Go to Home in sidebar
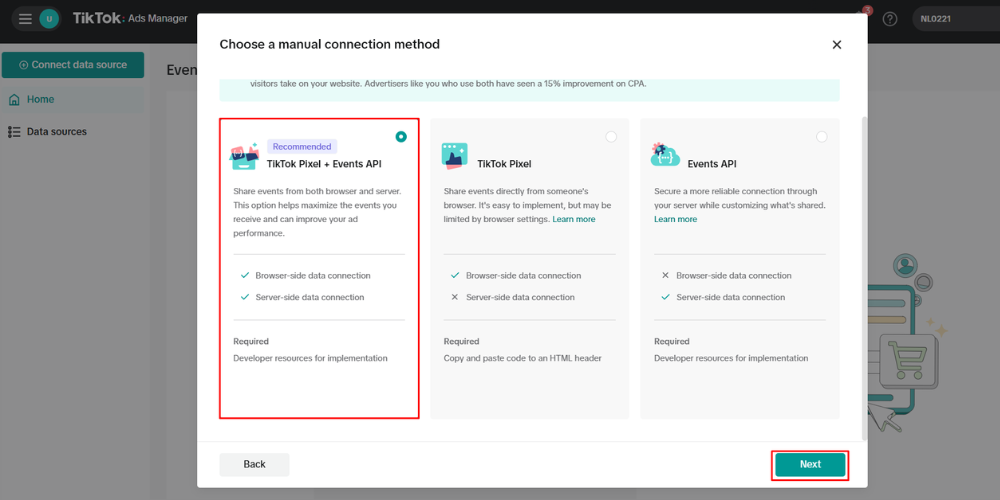The image size is (1000, 500). (73, 99)
